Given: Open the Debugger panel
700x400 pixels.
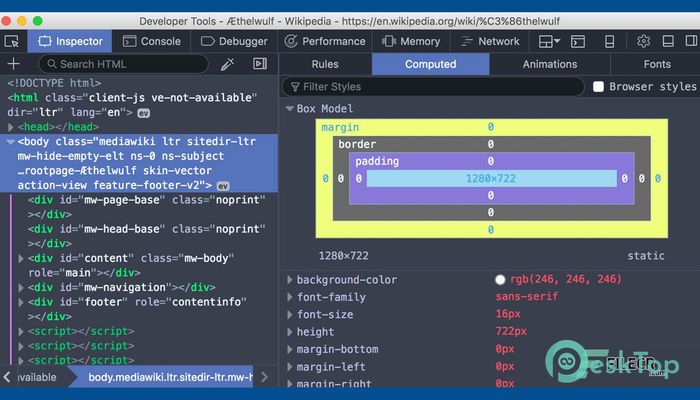Looking at the screenshot, I should tap(234, 42).
